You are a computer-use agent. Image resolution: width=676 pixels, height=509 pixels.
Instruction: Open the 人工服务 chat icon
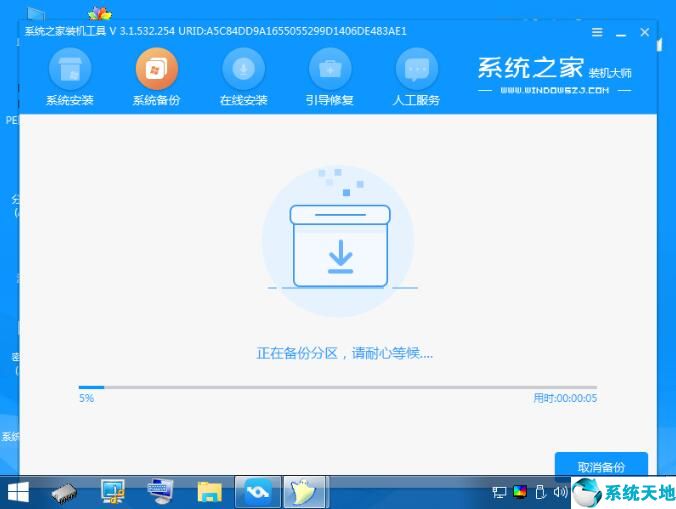[x=417, y=69]
